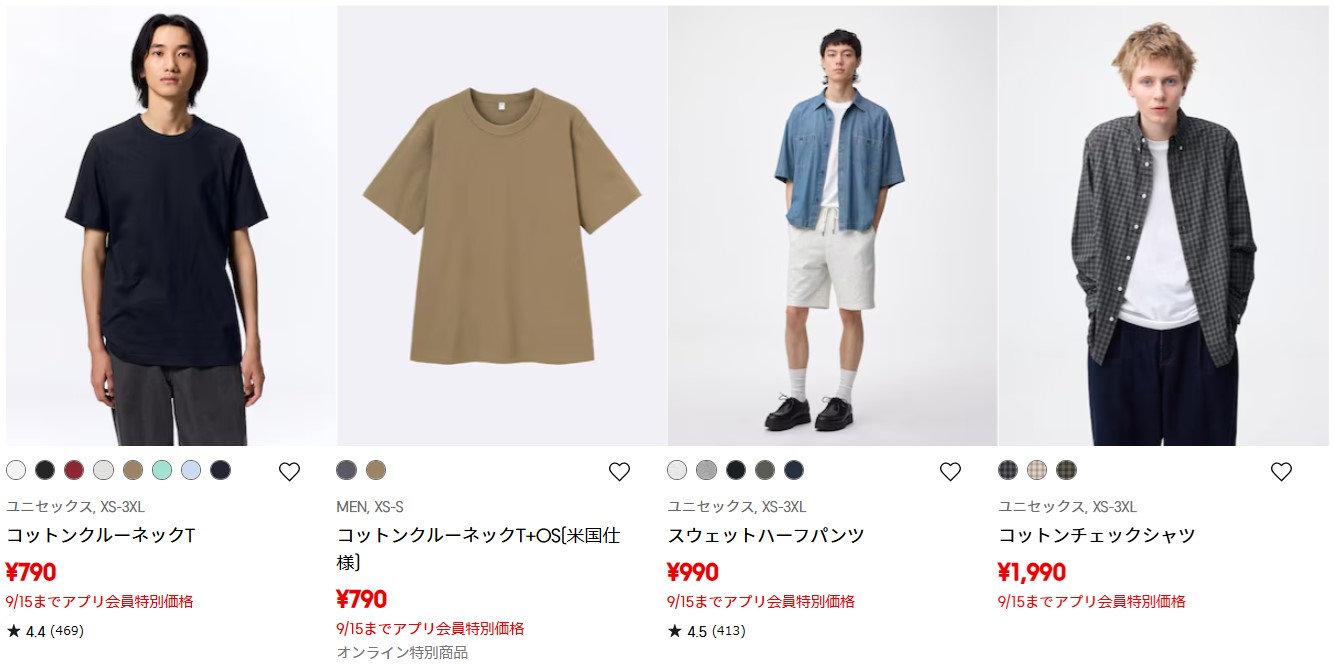Select red color swatch for コットンクルーネックT
This screenshot has height=665, width=1334.
[74, 470]
